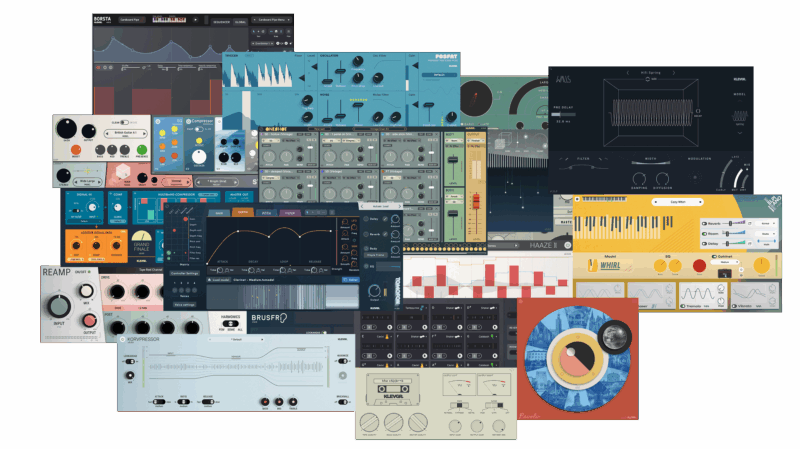Click the red record icon below Borsta's waveform
Image resolution: width=800 pixels, height=449 pixels.
click(x=99, y=67)
